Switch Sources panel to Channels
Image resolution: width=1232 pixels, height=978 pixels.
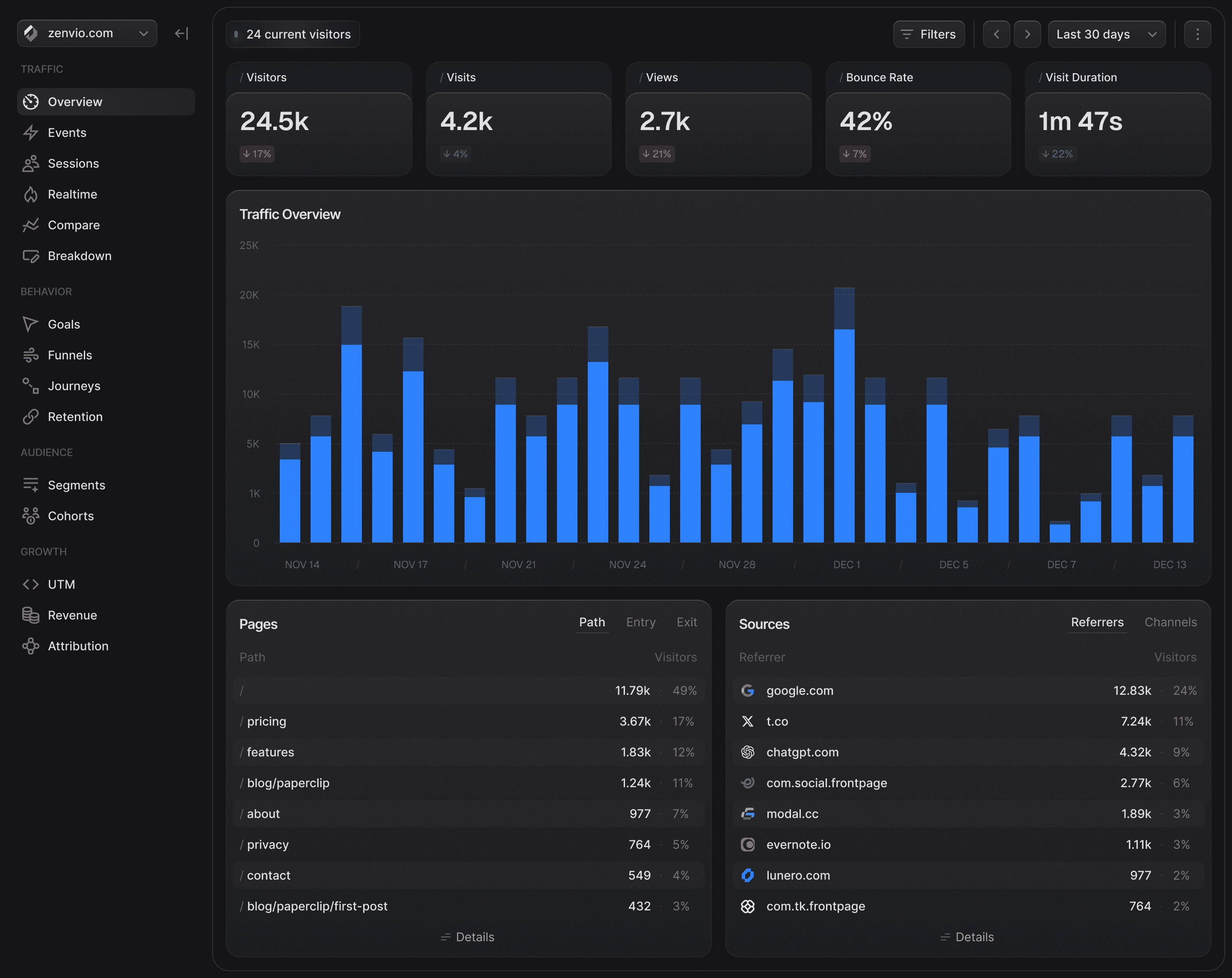(x=1171, y=622)
